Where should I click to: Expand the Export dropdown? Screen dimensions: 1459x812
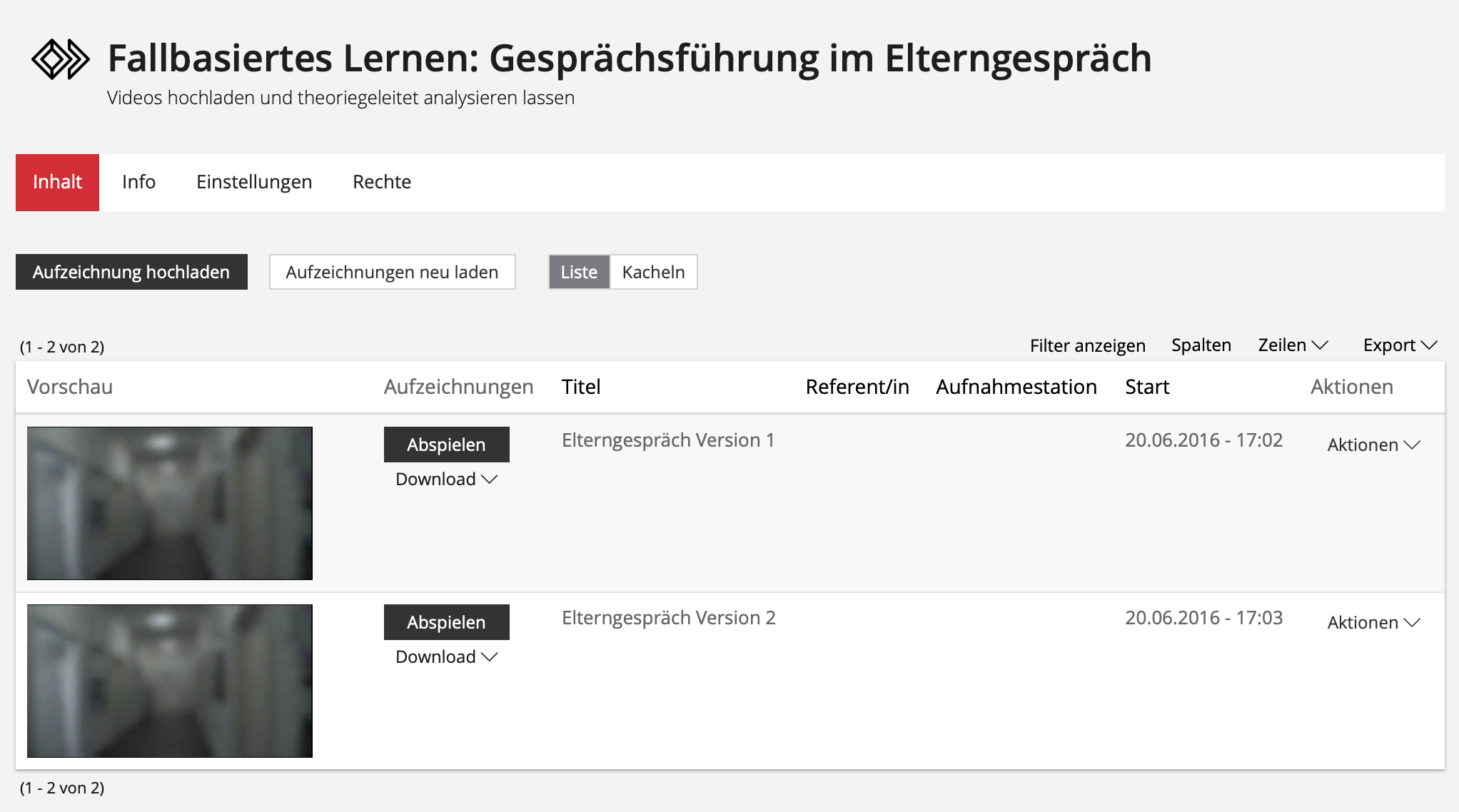point(1399,345)
